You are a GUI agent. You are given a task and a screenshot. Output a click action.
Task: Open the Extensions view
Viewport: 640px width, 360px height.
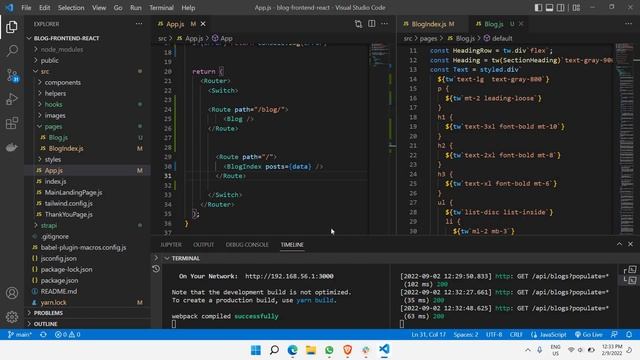tap(12, 123)
